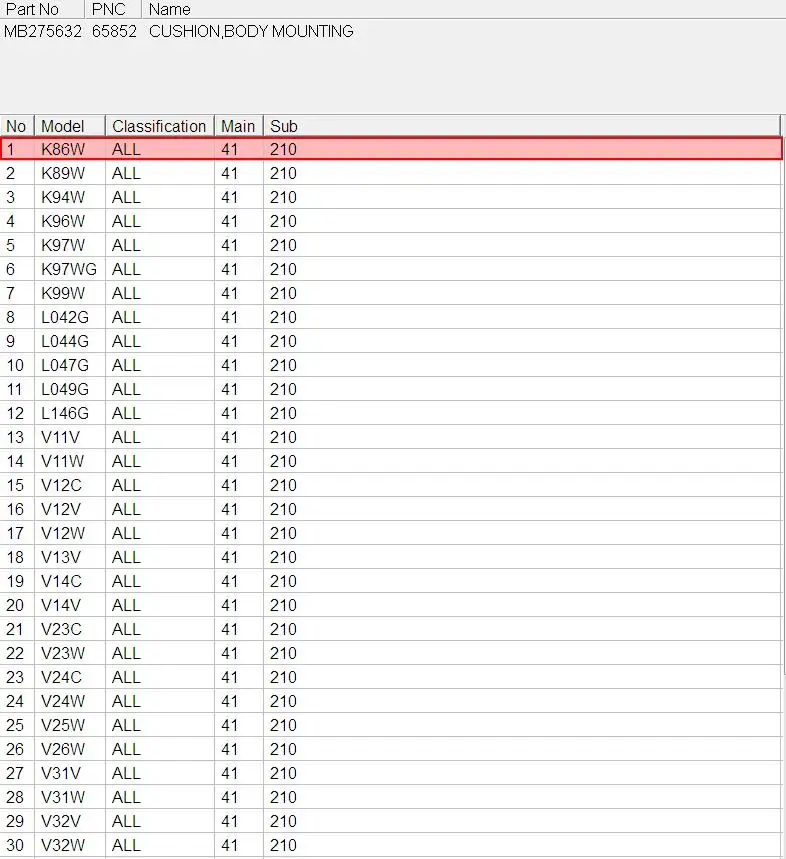Screen dimensions: 786x859
Task: Select the V13V model row
Action: (391, 557)
